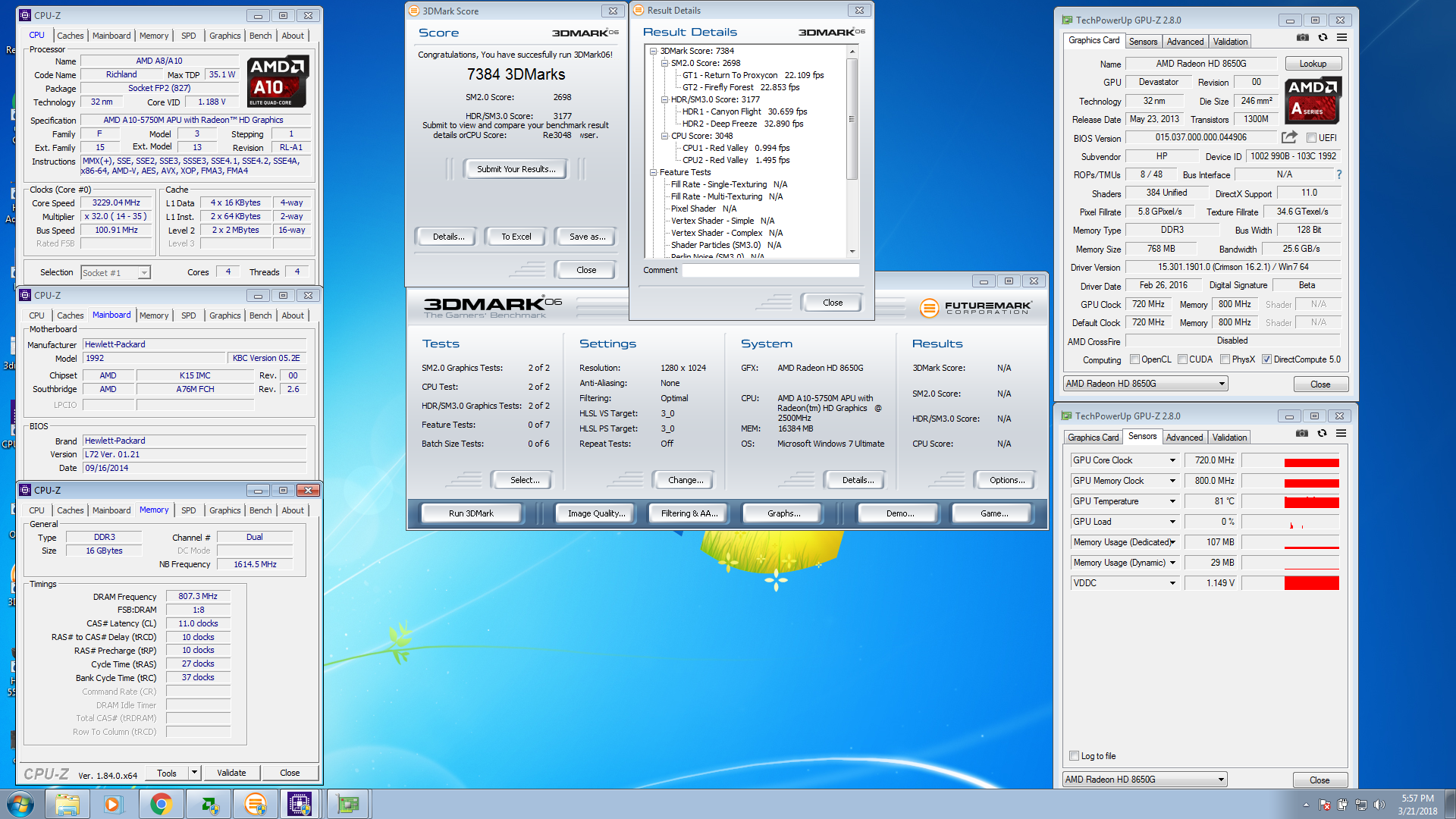Click network icon in system tray
The height and width of the screenshot is (819, 1456).
click(1361, 805)
